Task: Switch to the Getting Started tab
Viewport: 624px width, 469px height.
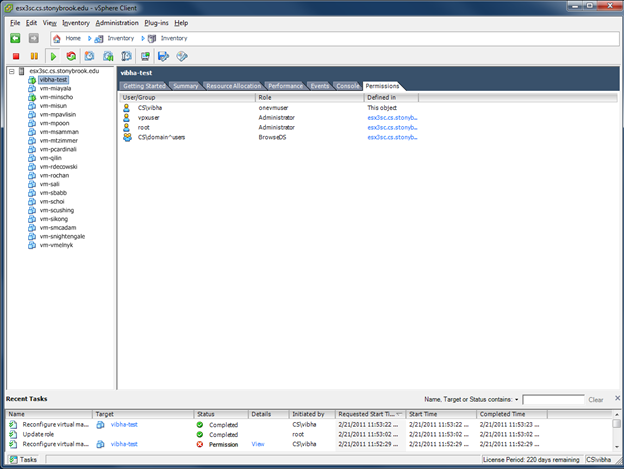Action: coord(144,86)
